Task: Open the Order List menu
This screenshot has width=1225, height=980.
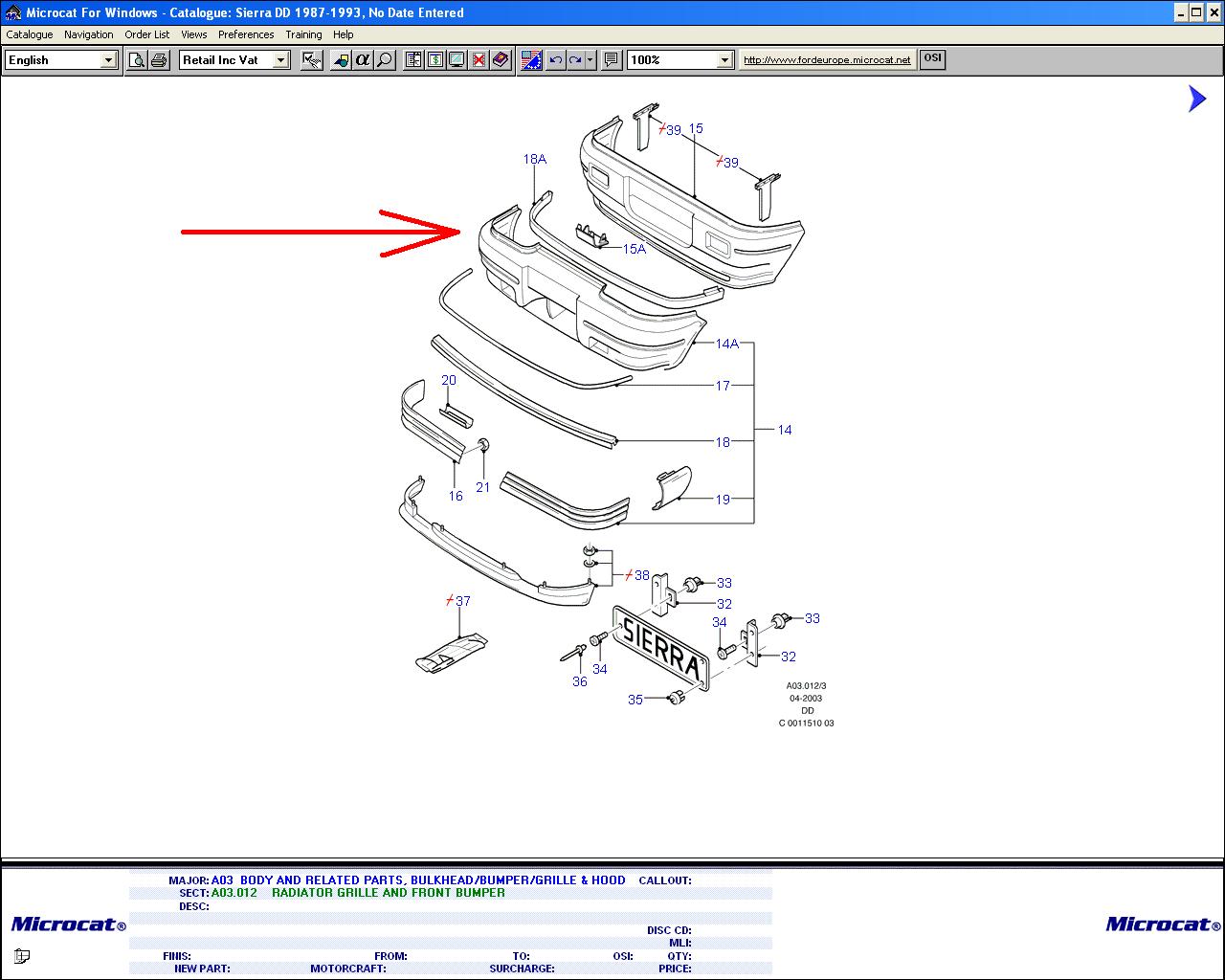Action: pos(146,34)
